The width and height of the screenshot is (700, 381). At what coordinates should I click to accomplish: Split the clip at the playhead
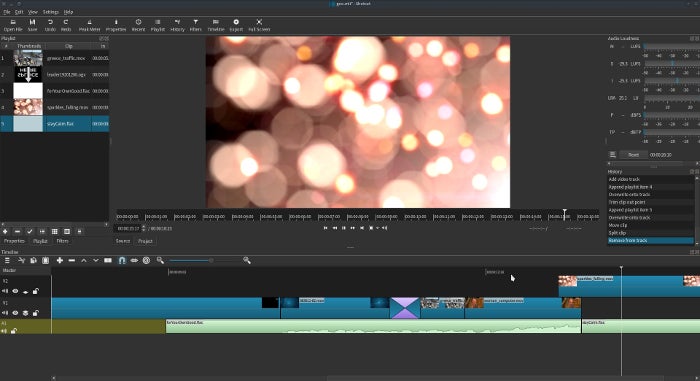[108, 260]
